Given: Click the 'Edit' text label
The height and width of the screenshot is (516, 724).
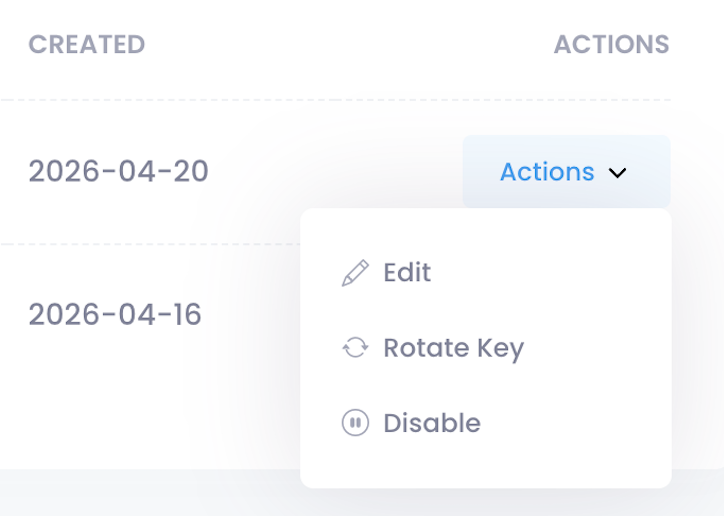Looking at the screenshot, I should pos(407,273).
